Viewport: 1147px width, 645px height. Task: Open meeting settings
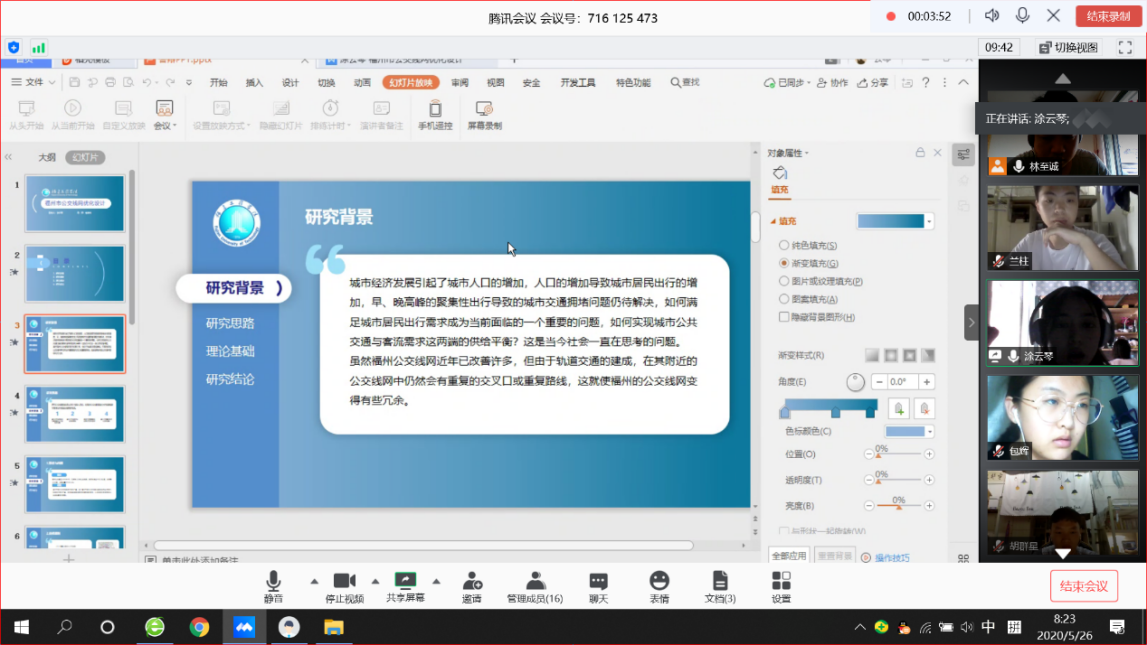click(x=781, y=586)
